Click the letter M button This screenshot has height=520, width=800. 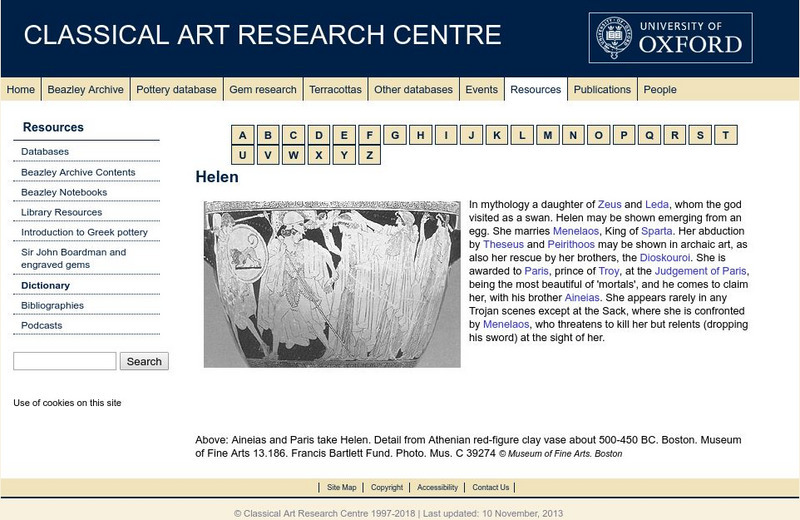click(547, 135)
